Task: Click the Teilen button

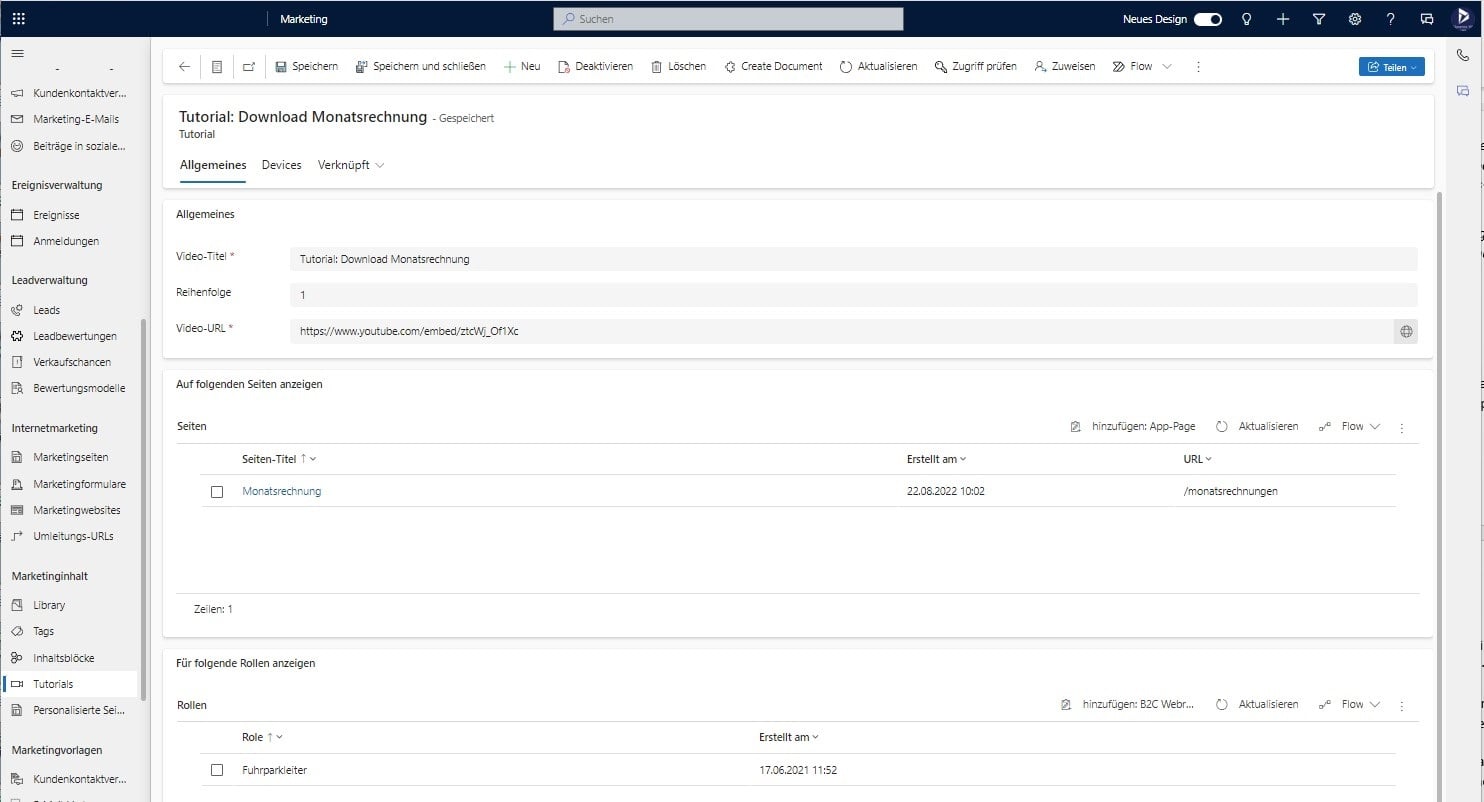Action: tap(1391, 66)
